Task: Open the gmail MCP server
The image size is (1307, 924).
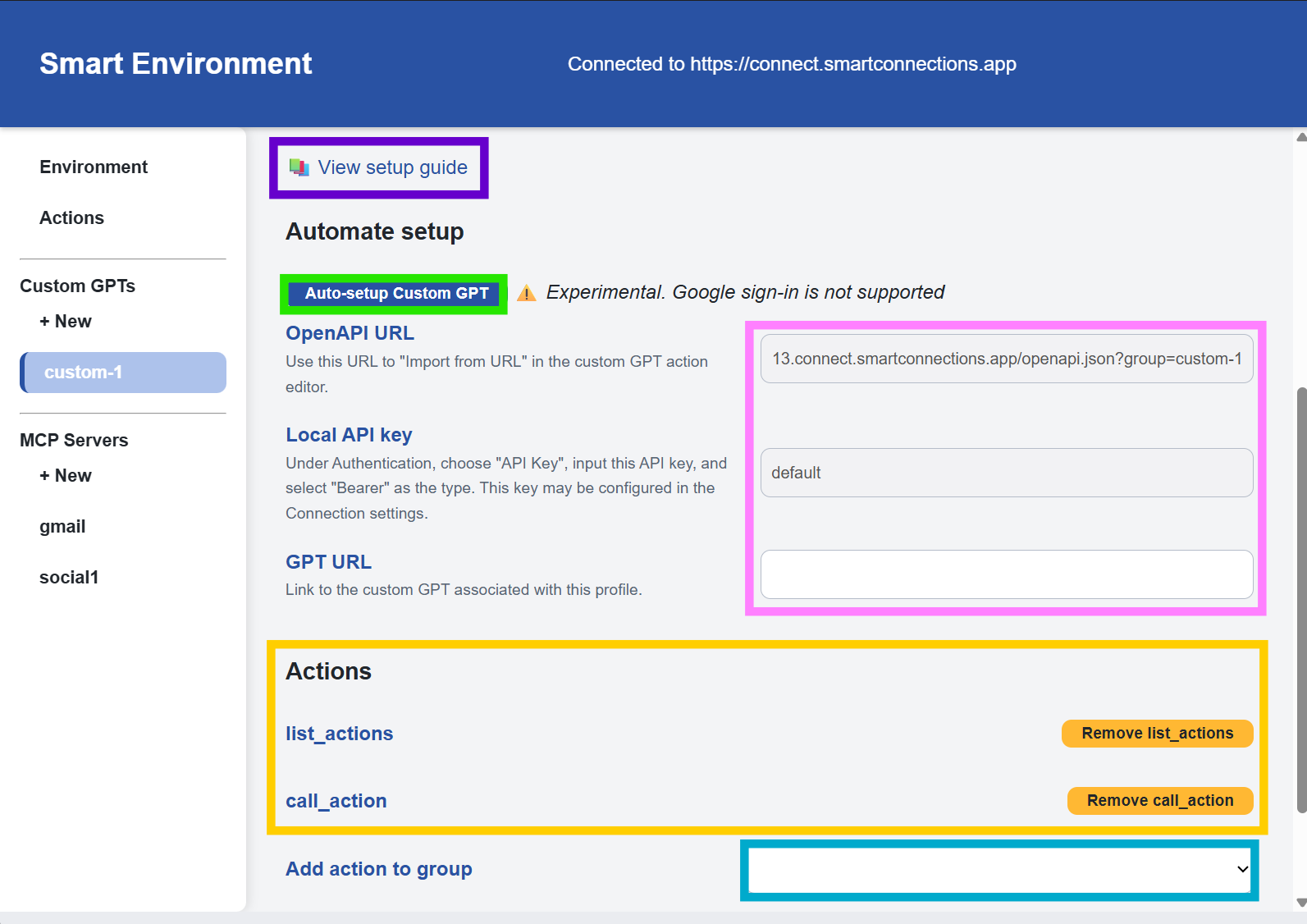Action: pyautogui.click(x=62, y=527)
